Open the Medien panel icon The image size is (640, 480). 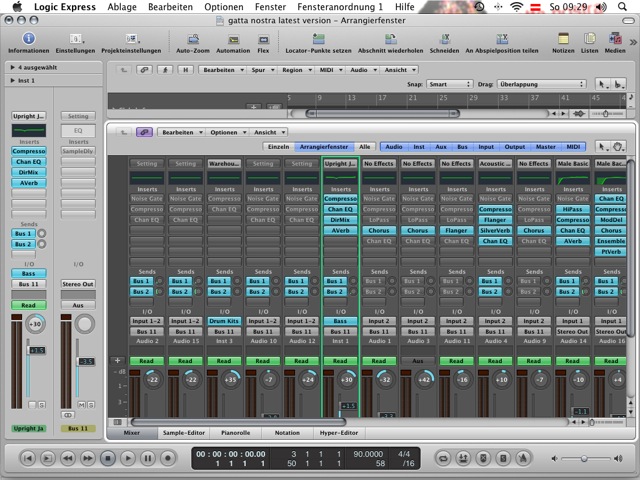click(615, 39)
